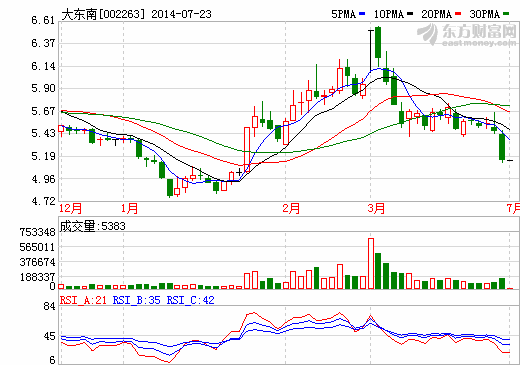The height and width of the screenshot is (365, 520).
Task: Click the 30PMA green legend swatch
Action: pyautogui.click(x=506, y=14)
